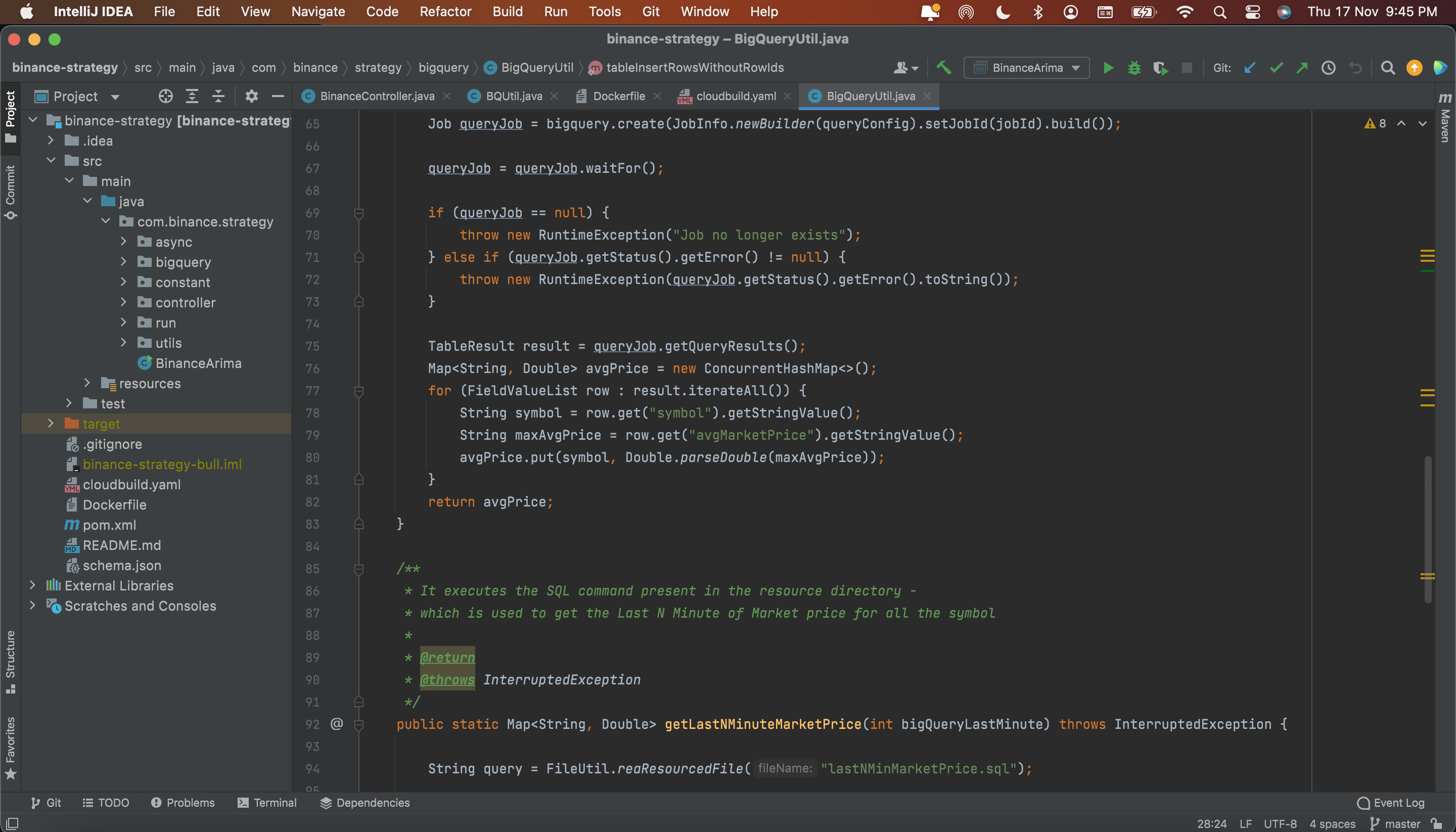Image resolution: width=1456 pixels, height=832 pixels.
Task: Fold the Javadoc comment at line 85
Action: (359, 569)
